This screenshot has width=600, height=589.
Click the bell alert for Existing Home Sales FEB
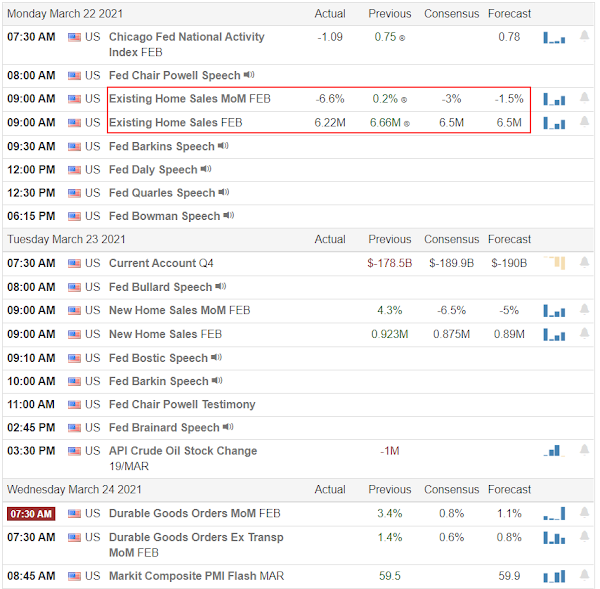[584, 122]
